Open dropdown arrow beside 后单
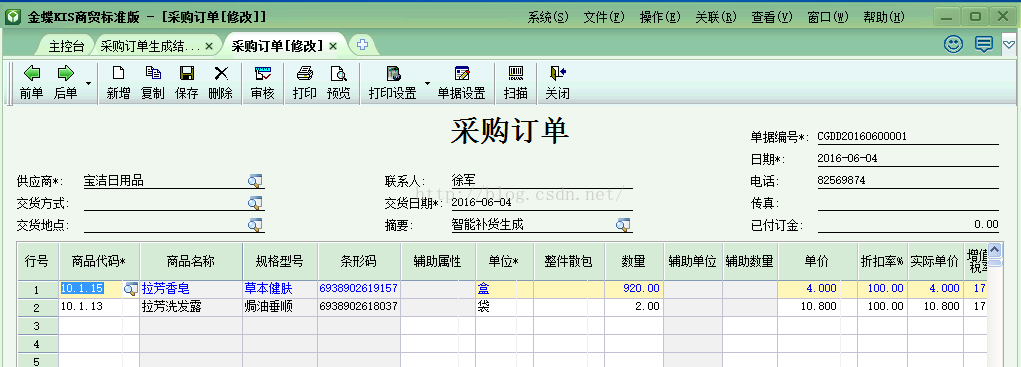Image resolution: width=1021 pixels, height=367 pixels. click(x=89, y=83)
